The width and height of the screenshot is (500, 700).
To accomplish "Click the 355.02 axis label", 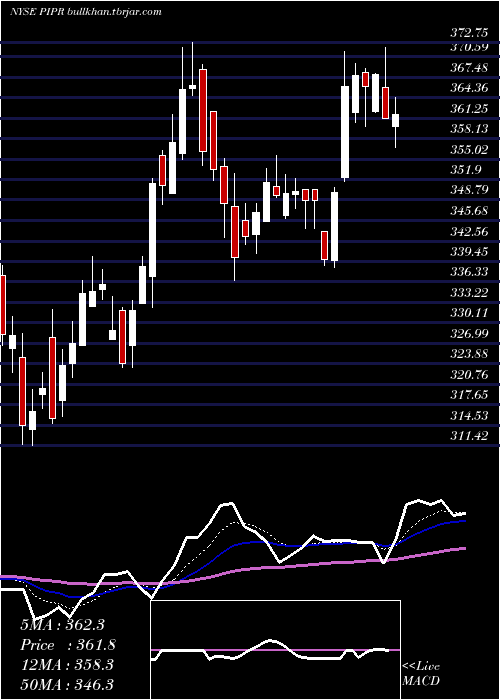I will click(x=469, y=149).
